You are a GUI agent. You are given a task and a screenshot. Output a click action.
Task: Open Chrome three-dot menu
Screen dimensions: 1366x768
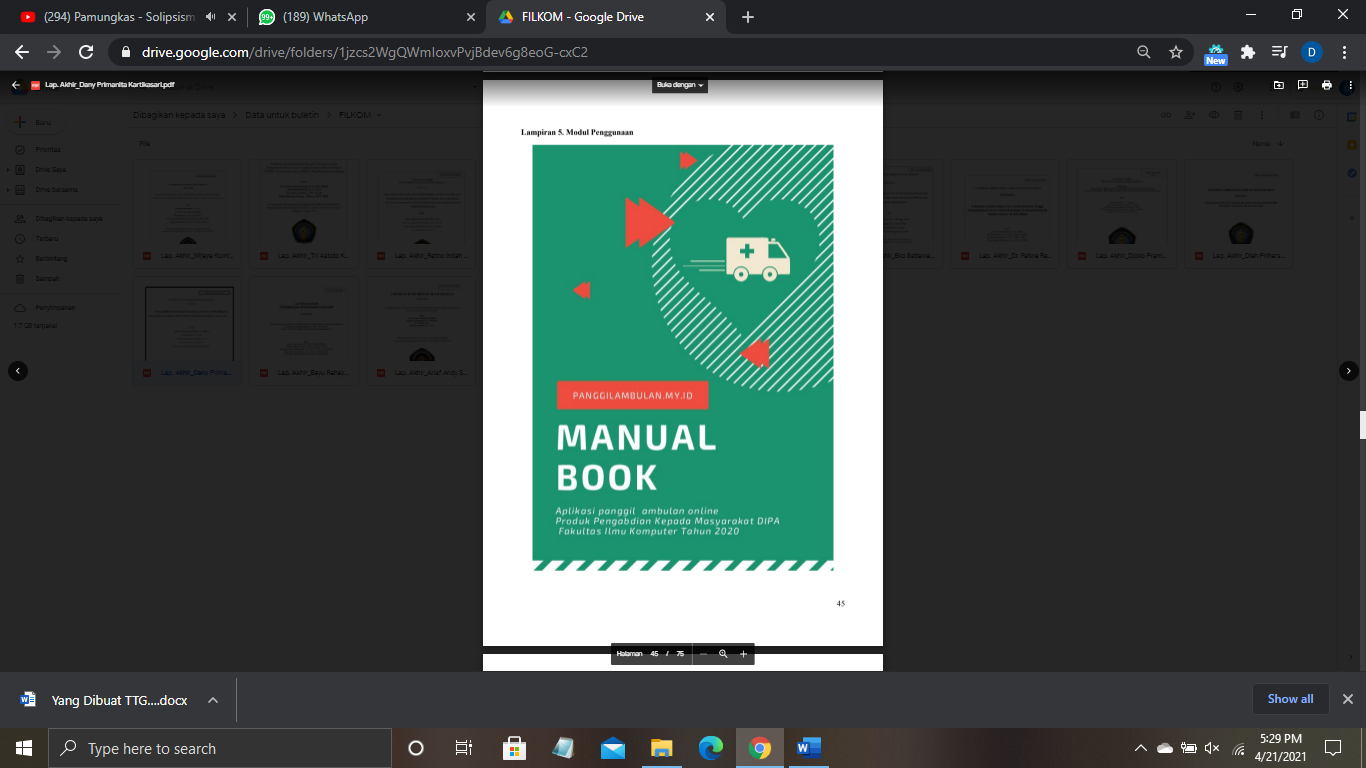tap(1344, 52)
